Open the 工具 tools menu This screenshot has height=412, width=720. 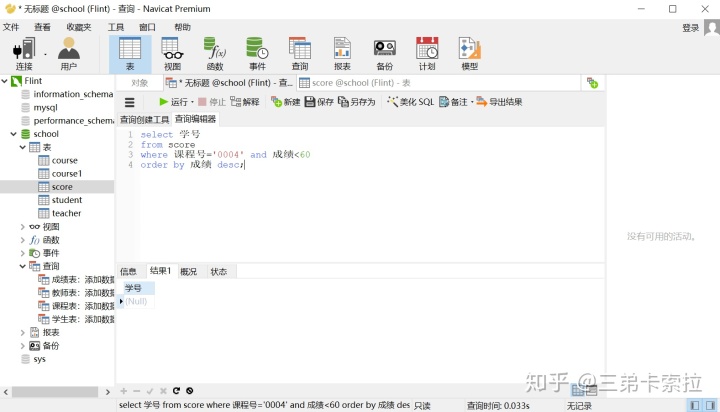(x=116, y=27)
